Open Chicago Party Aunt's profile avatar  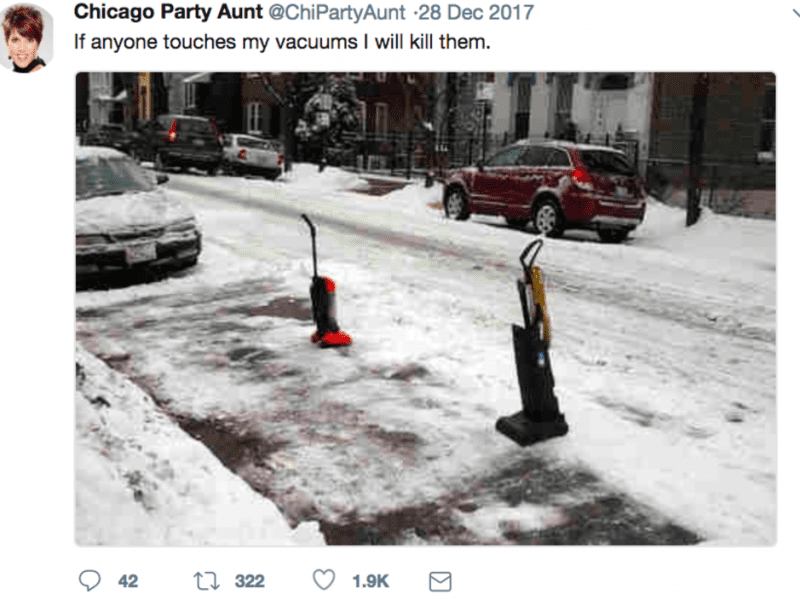(26, 38)
